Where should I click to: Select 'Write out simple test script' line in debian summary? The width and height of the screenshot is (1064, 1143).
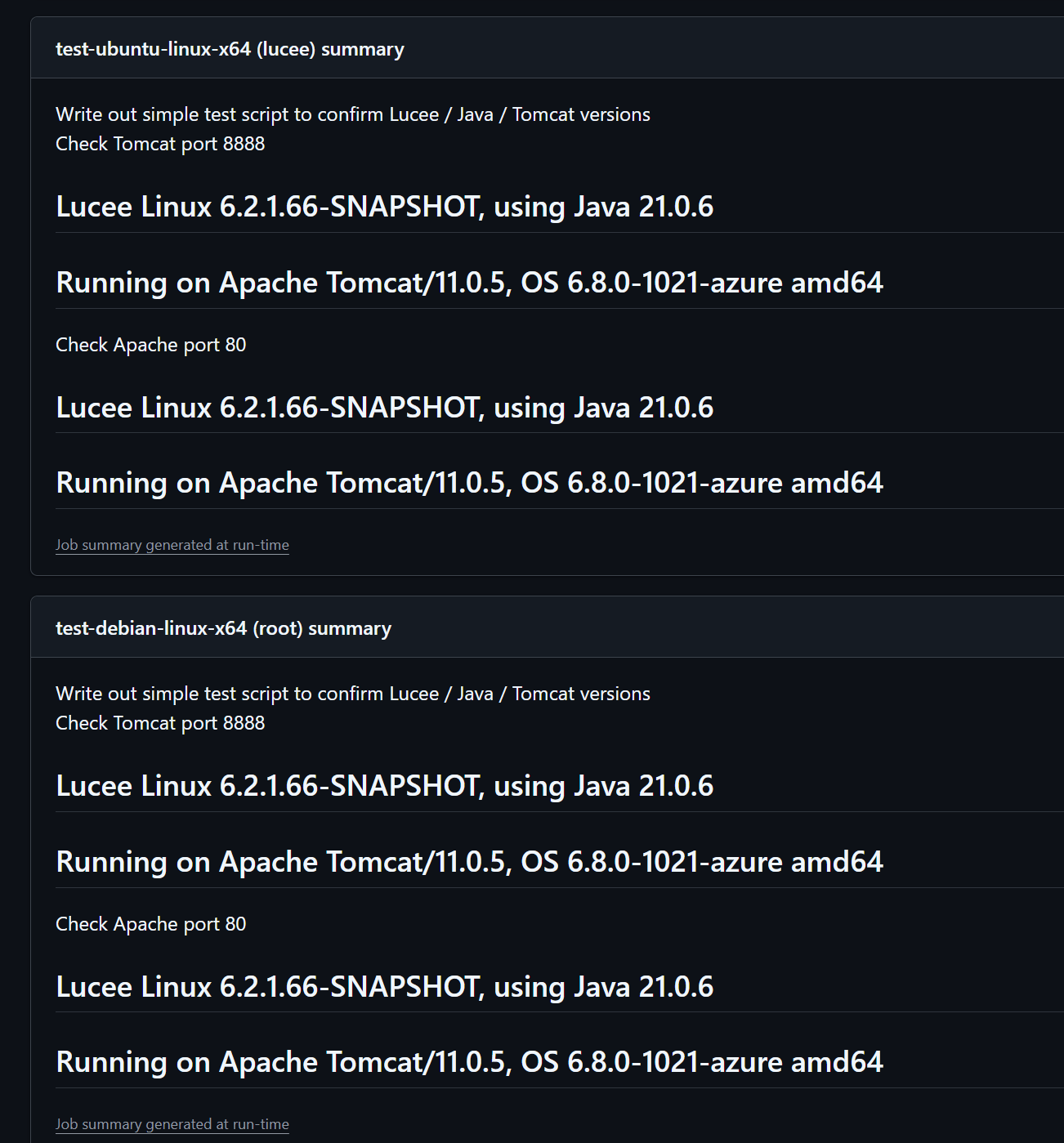[x=353, y=694]
